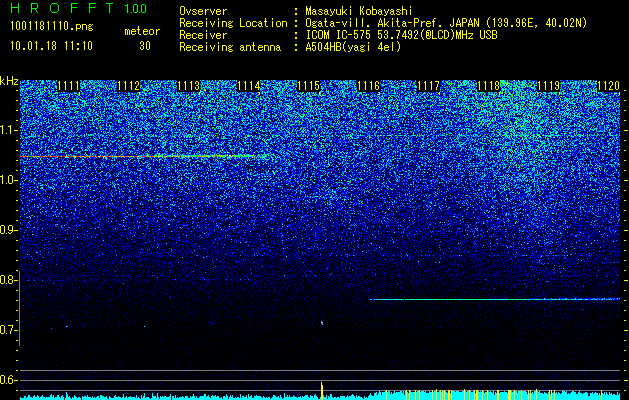Click the meteor count value 30
Image resolution: width=629 pixels, height=400 pixels.
point(145,46)
